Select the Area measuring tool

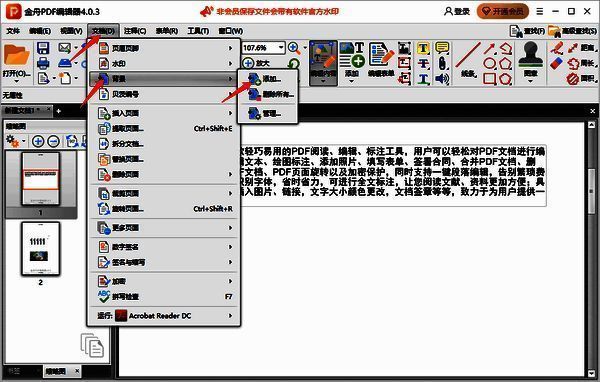tap(581, 78)
